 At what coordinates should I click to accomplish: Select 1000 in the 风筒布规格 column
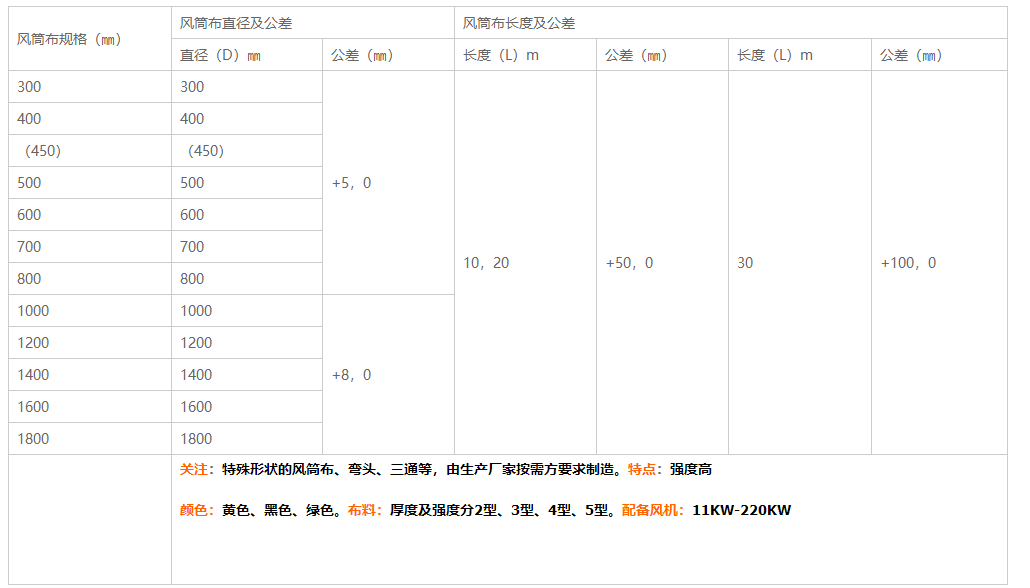click(x=33, y=311)
